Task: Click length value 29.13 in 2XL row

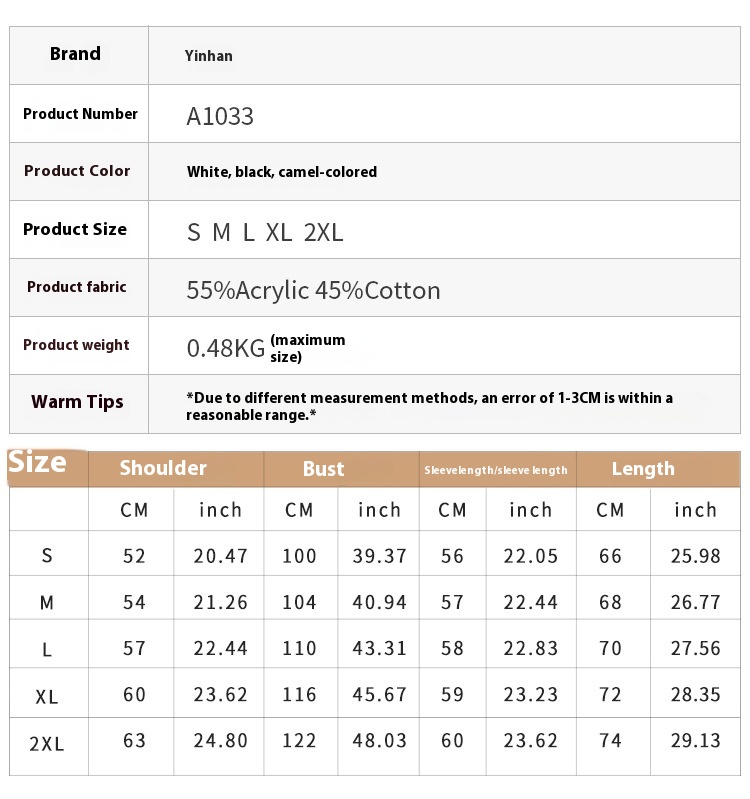Action: [696, 741]
